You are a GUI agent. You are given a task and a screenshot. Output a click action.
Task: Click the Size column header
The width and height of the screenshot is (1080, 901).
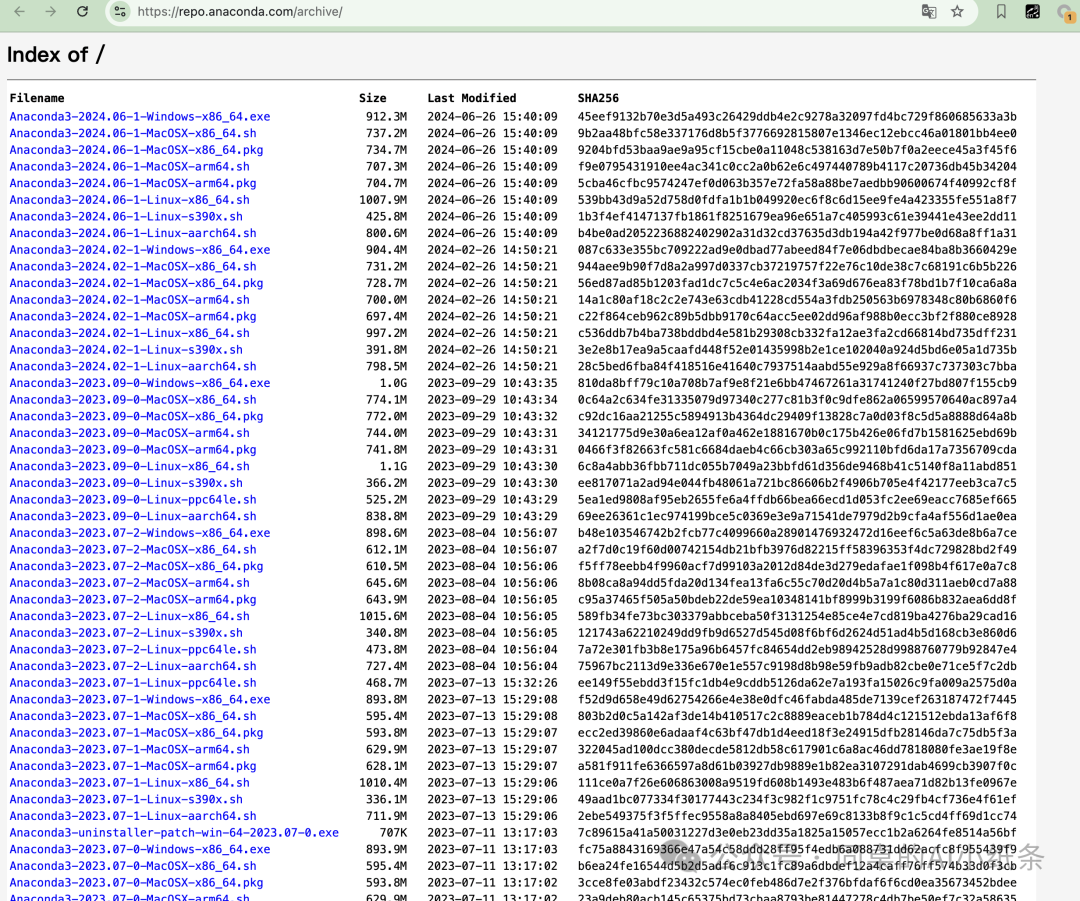373,98
